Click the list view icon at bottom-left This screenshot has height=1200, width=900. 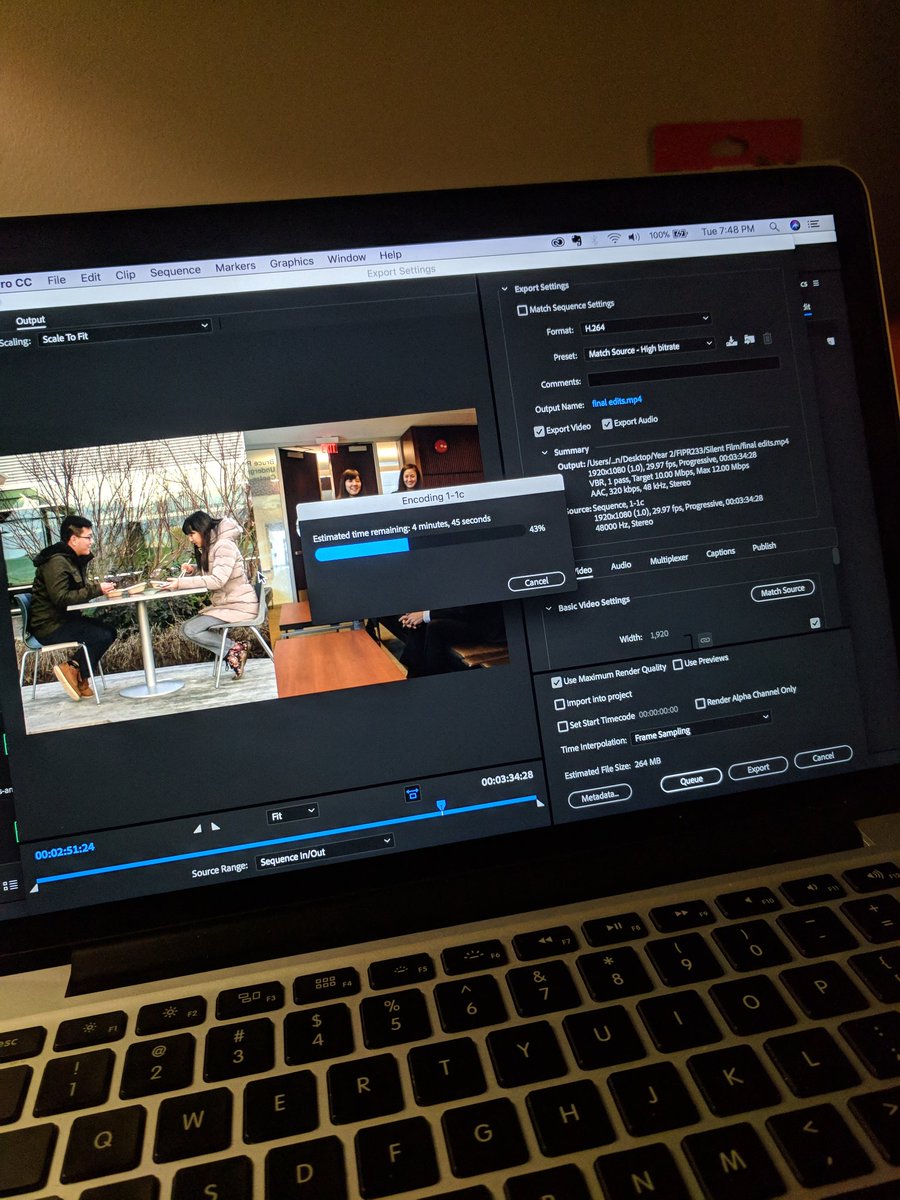coord(11,886)
